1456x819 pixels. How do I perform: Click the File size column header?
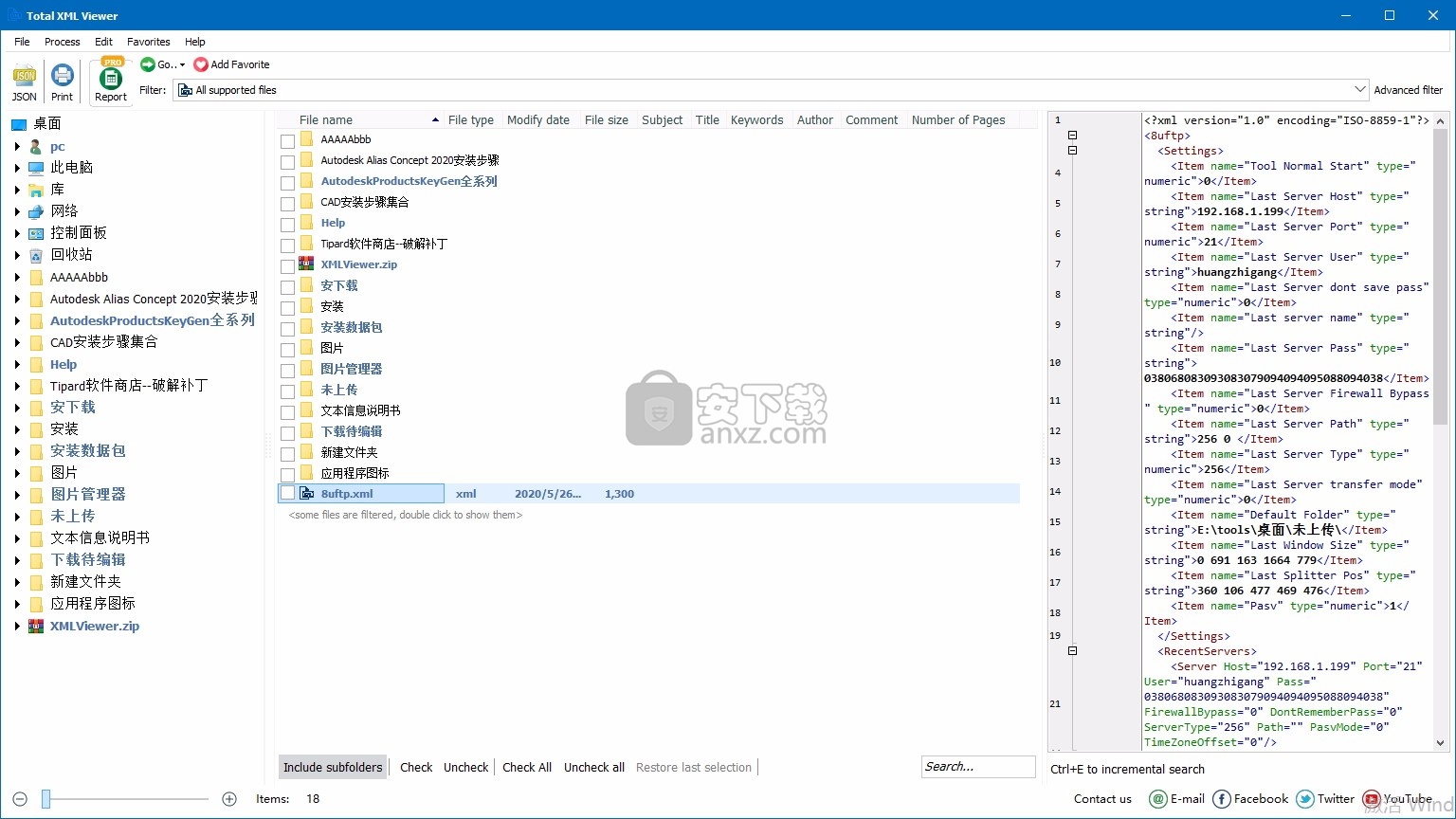[x=607, y=119]
